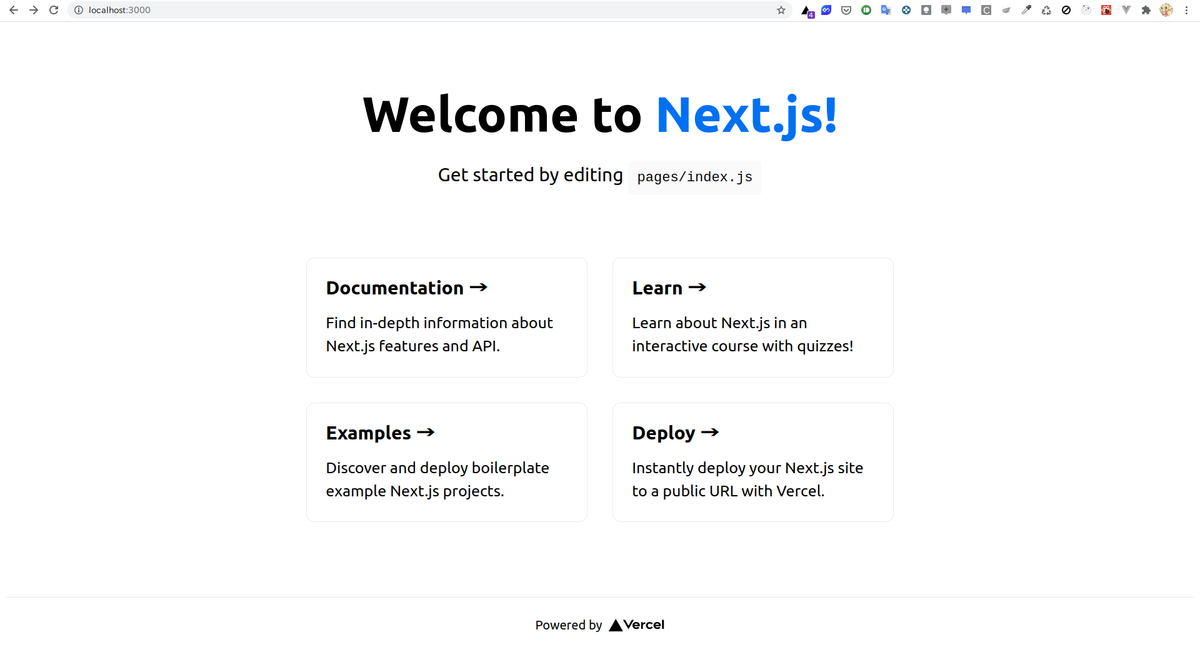Follow the blue Next.js! title link
The image size is (1200, 652).
click(746, 114)
